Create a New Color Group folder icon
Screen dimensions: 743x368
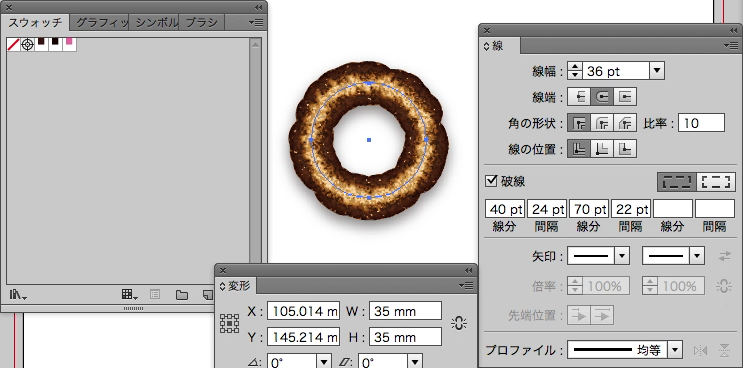[x=181, y=295]
